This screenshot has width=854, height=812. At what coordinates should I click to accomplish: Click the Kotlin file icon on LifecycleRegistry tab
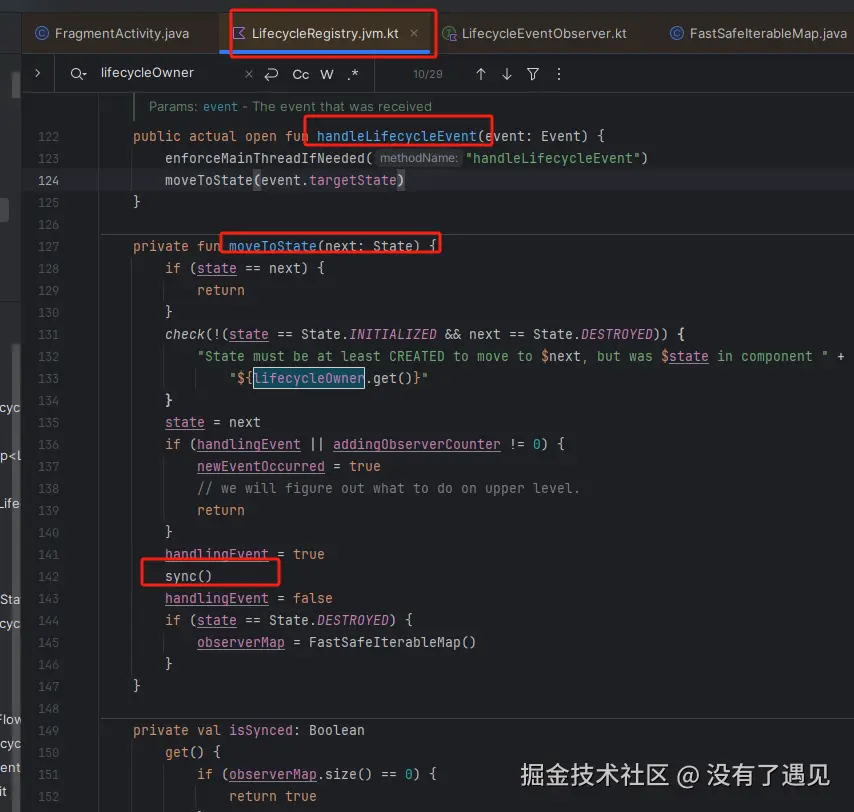click(239, 33)
